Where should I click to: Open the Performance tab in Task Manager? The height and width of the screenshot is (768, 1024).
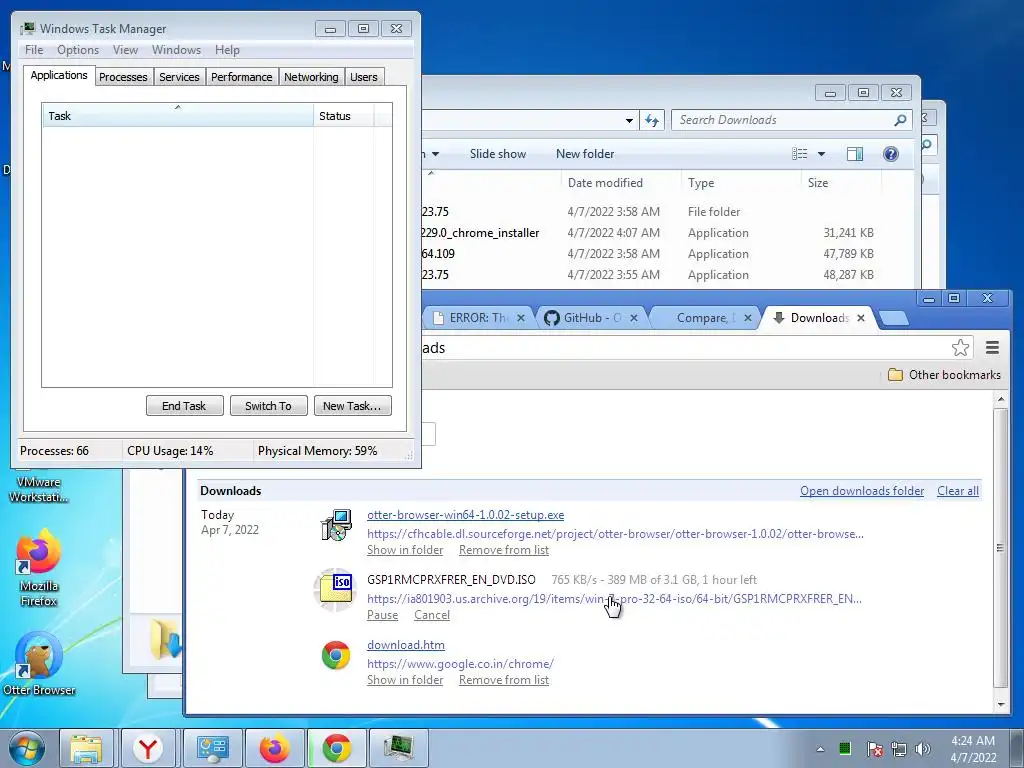pyautogui.click(x=241, y=77)
